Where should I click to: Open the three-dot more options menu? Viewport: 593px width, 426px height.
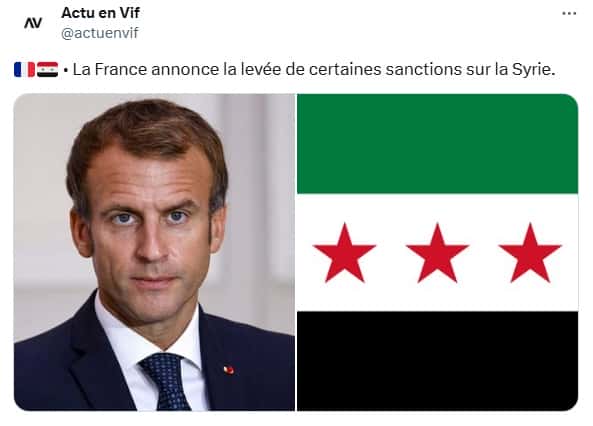tap(569, 13)
